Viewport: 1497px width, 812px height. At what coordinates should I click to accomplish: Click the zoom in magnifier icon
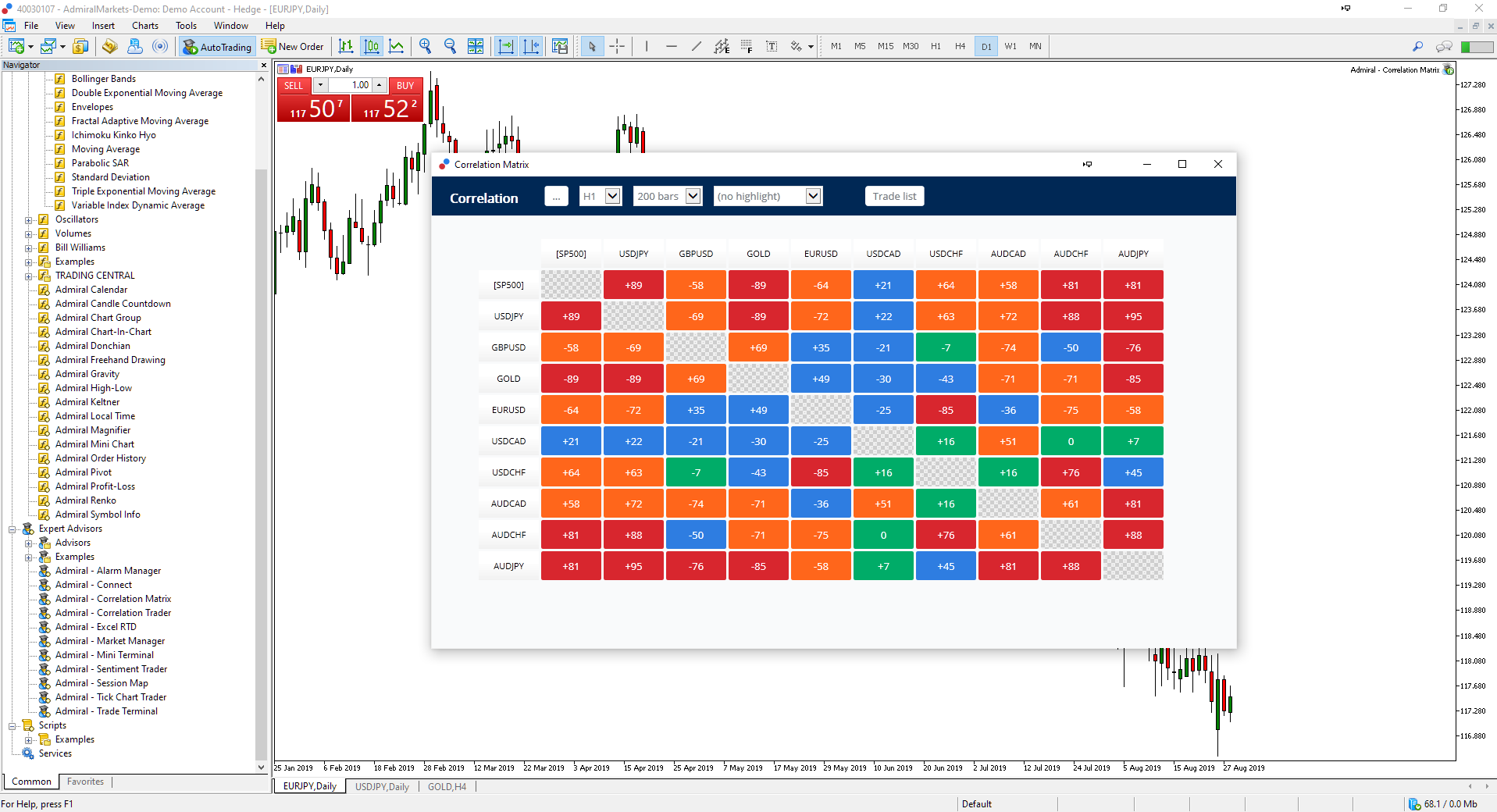coord(425,46)
